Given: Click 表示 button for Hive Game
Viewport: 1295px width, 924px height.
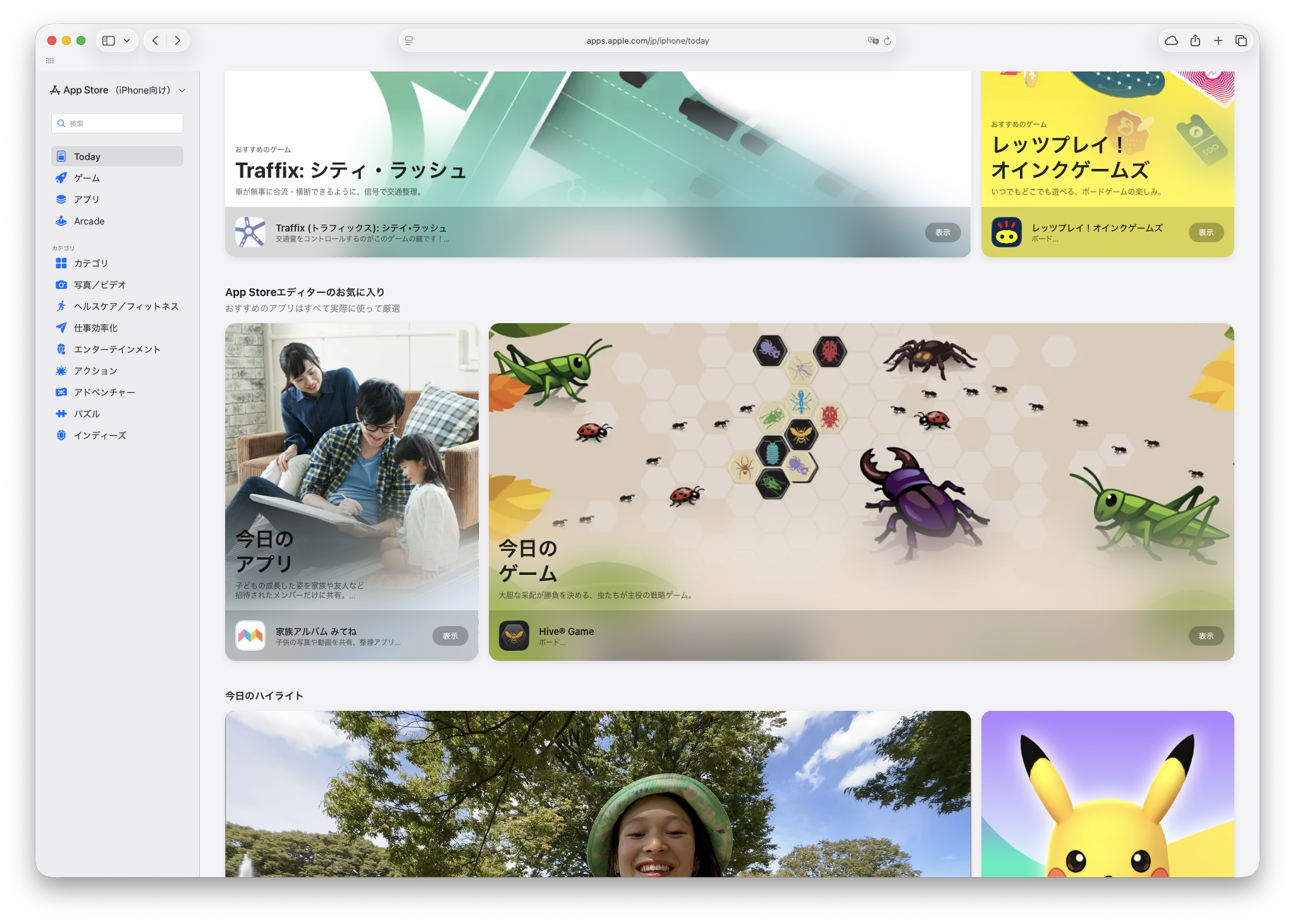Looking at the screenshot, I should click(1206, 636).
